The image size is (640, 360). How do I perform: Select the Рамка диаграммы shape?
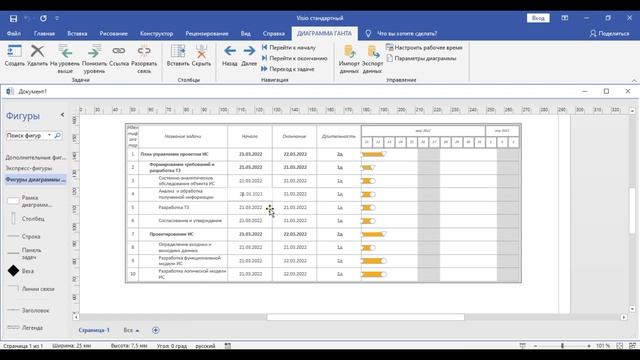point(13,200)
